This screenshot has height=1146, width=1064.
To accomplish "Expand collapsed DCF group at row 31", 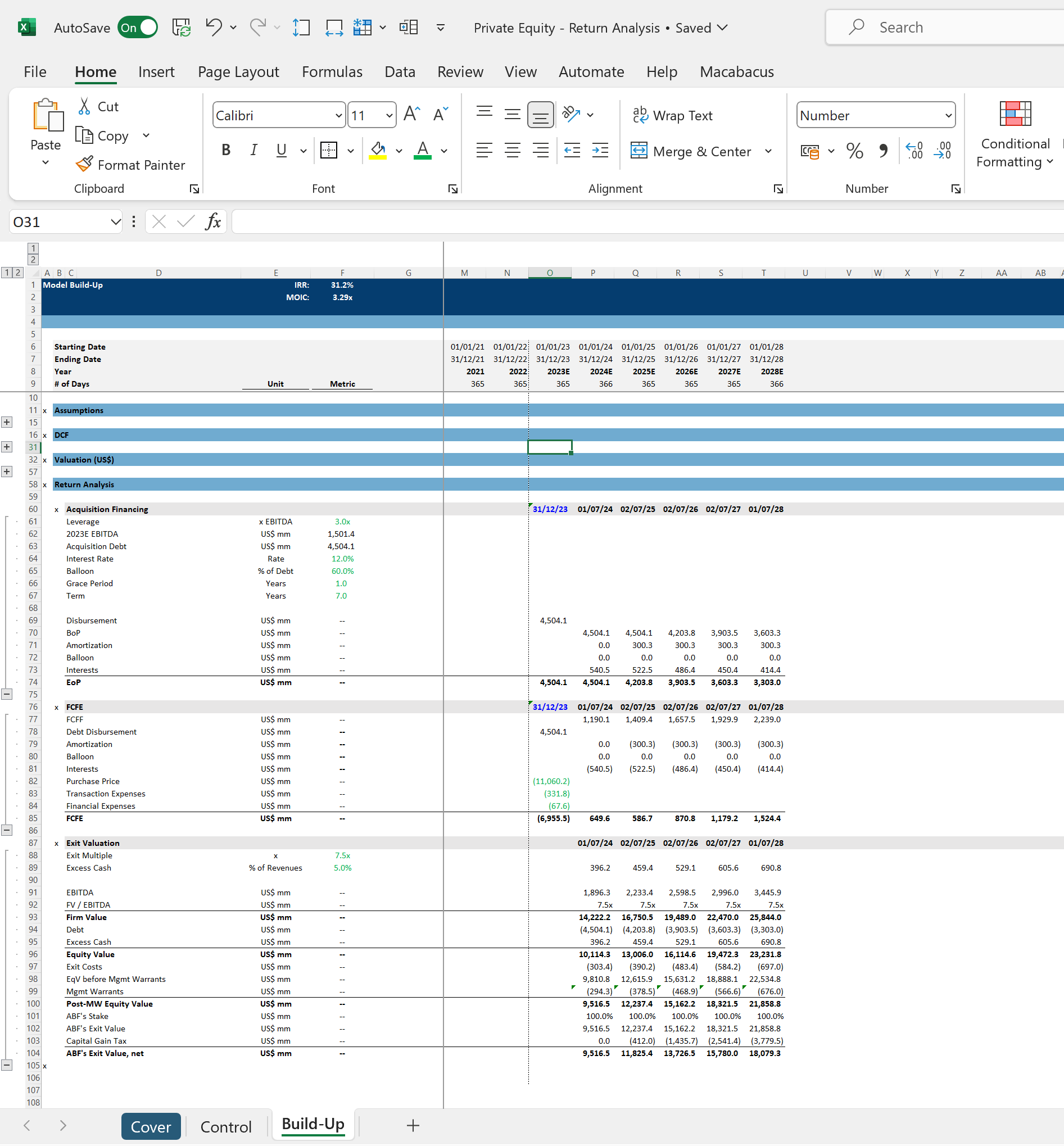I will [7, 447].
